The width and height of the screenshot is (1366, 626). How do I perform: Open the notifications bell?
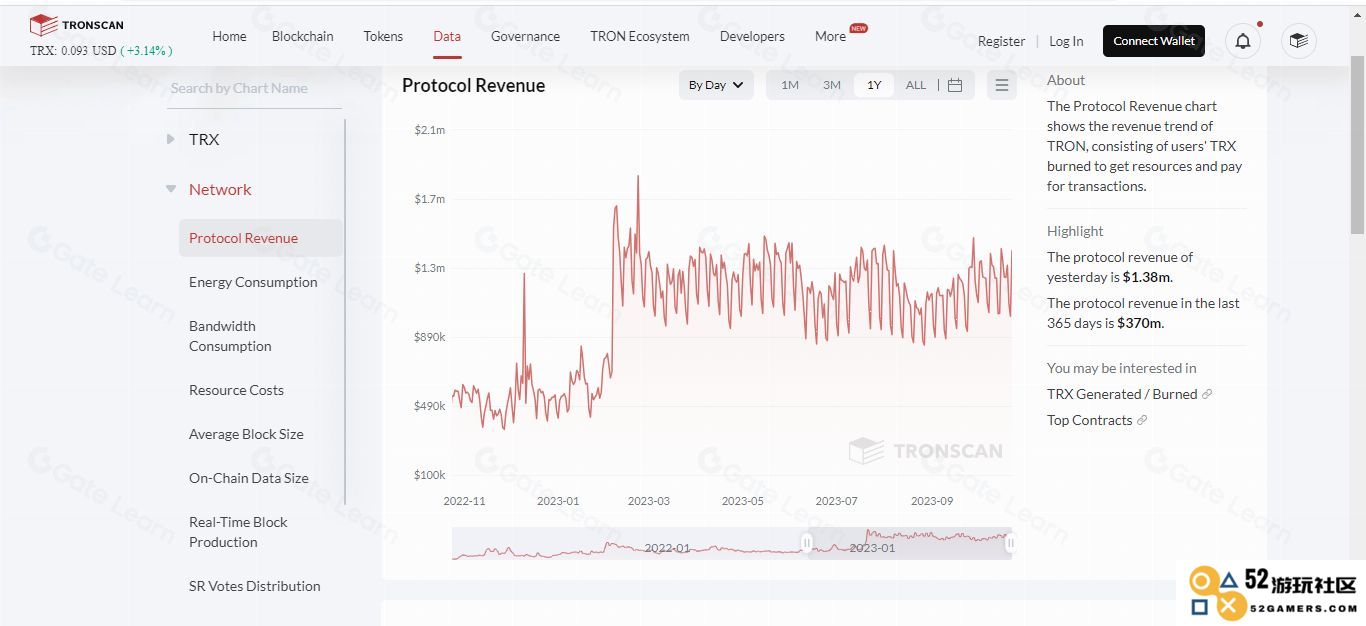coord(1243,41)
